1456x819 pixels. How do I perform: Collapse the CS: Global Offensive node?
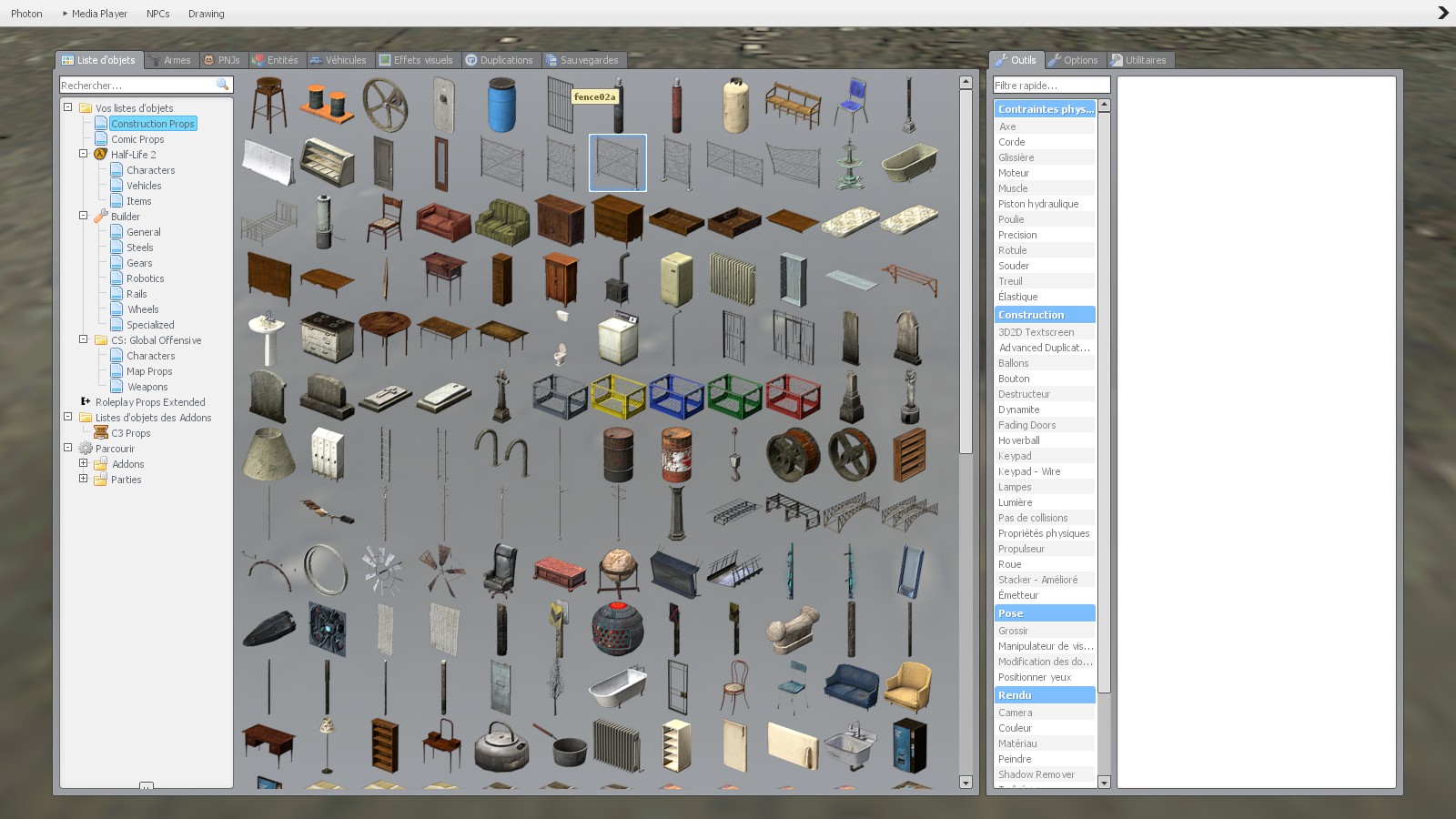[x=84, y=339]
